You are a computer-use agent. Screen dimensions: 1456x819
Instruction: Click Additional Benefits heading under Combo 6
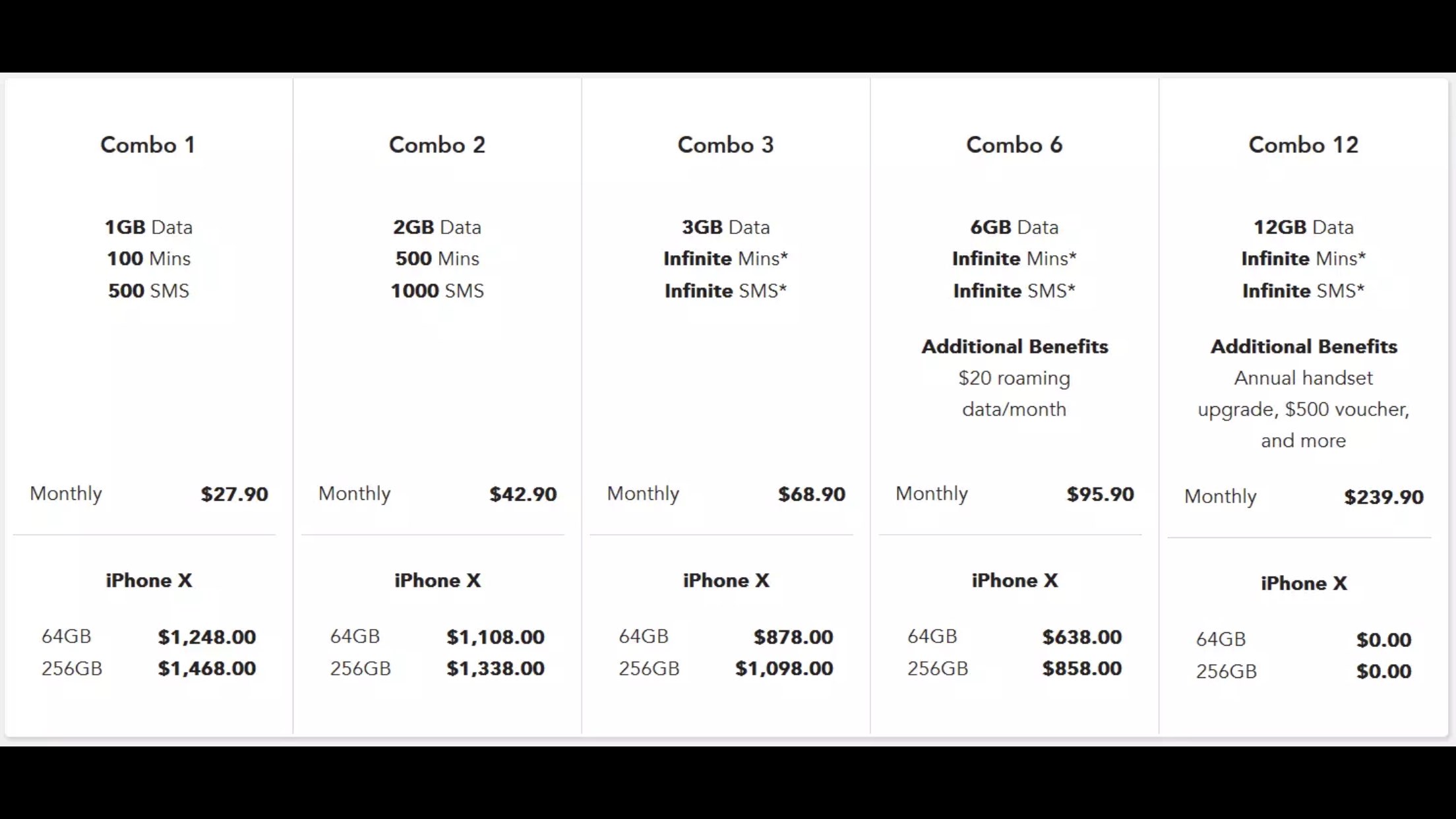[1014, 346]
